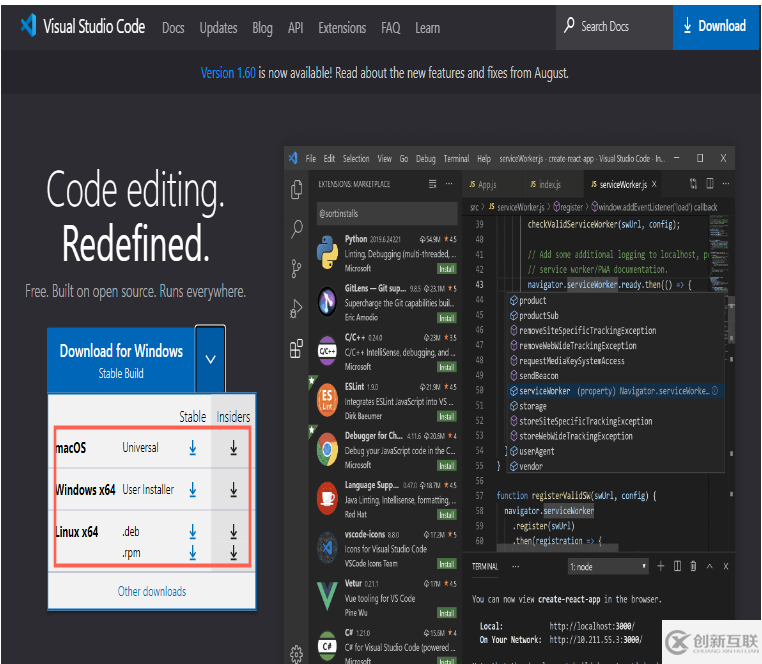Viewport: 762px width, 664px height.
Task: Click the Explorer files icon in activity bar
Action: [x=296, y=189]
